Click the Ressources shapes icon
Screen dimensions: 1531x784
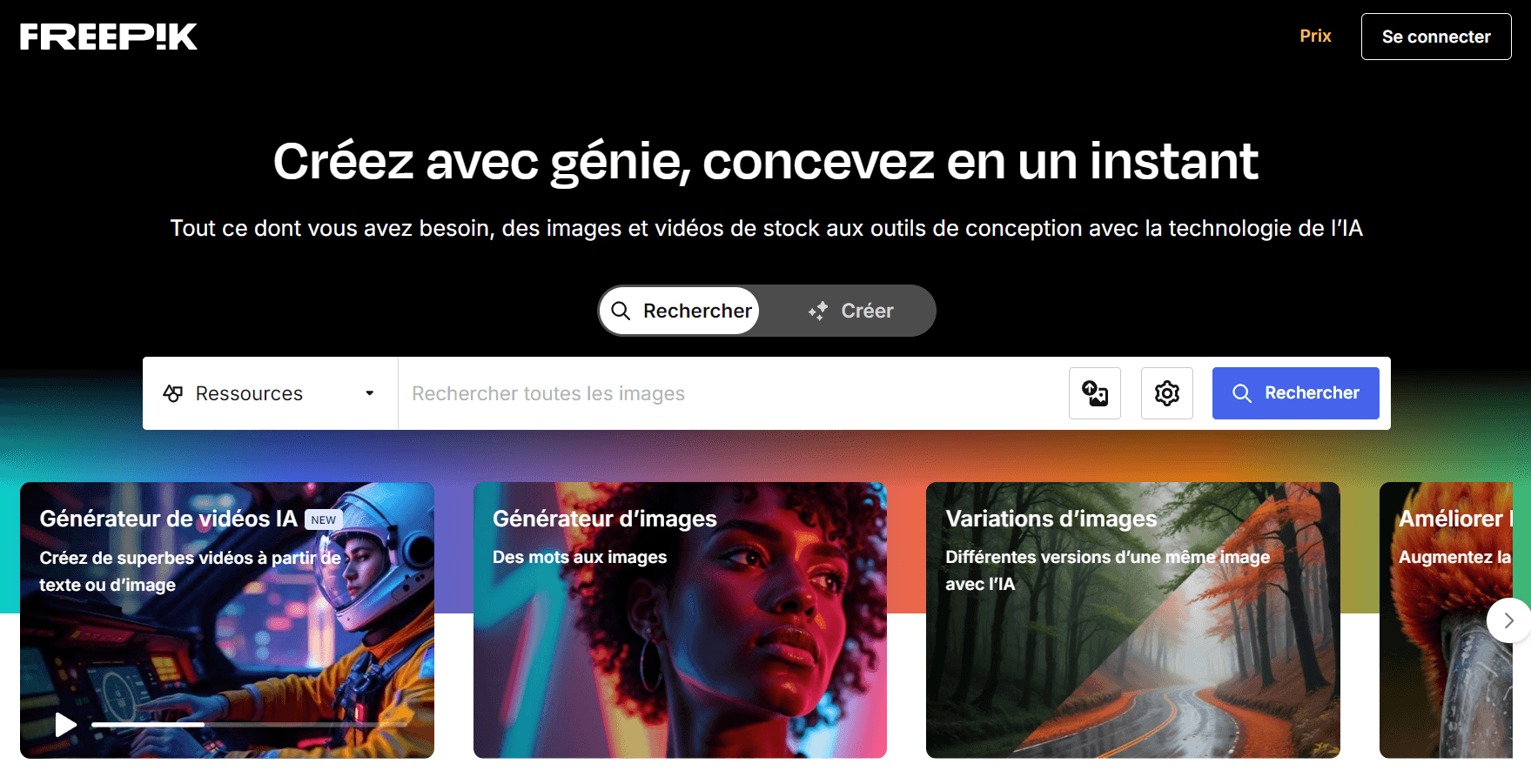click(x=173, y=393)
